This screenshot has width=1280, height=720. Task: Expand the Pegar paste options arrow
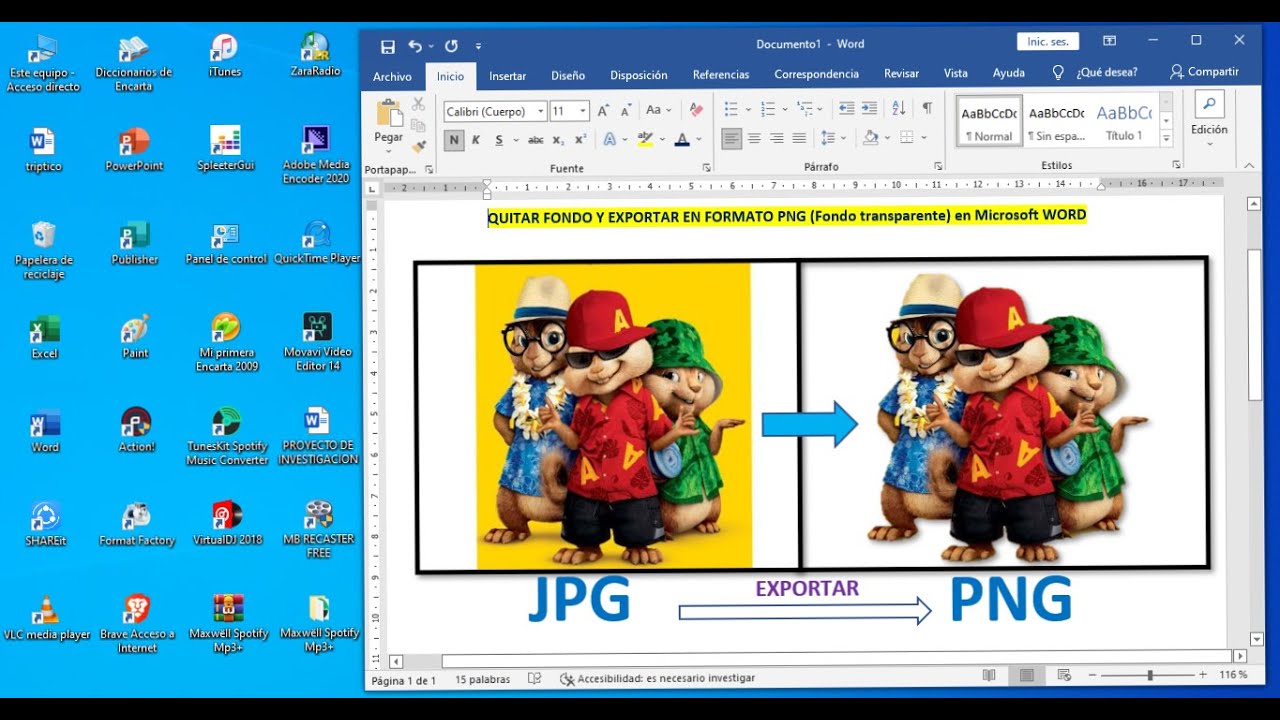tap(388, 149)
